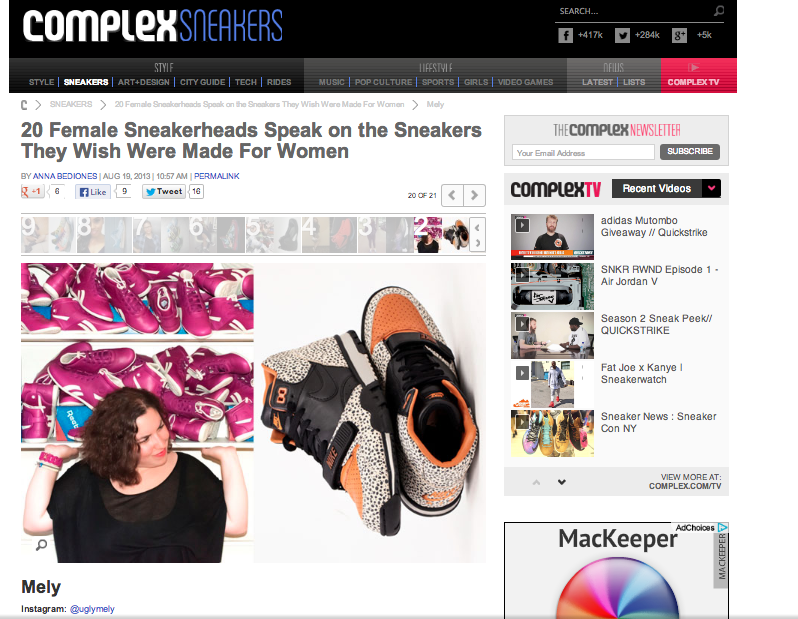Click the AdChoices icon on ad

pos(723,527)
